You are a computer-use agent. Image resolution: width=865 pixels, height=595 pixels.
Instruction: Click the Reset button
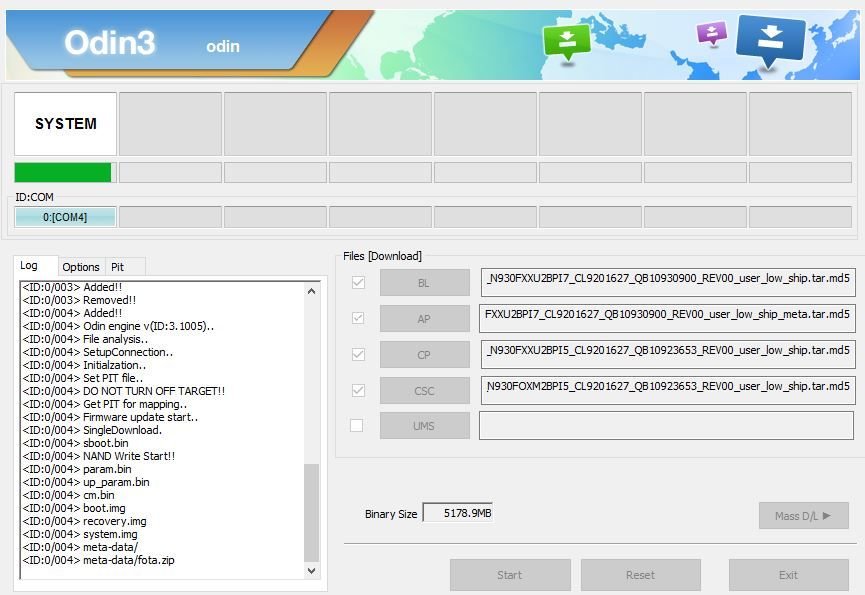pos(640,575)
